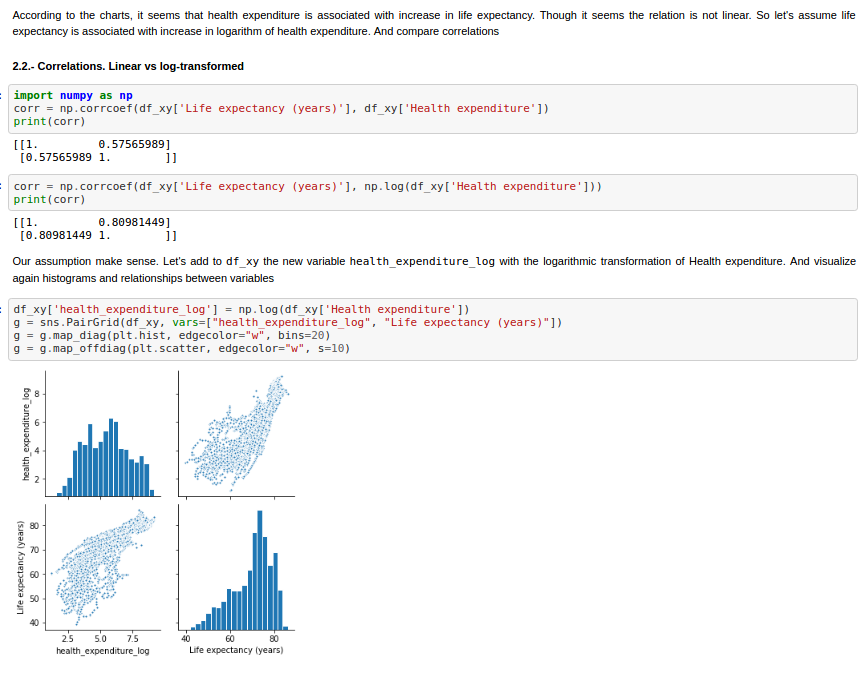Click the health_expenditure_log histogram plot
868x673 pixels.
104,434
